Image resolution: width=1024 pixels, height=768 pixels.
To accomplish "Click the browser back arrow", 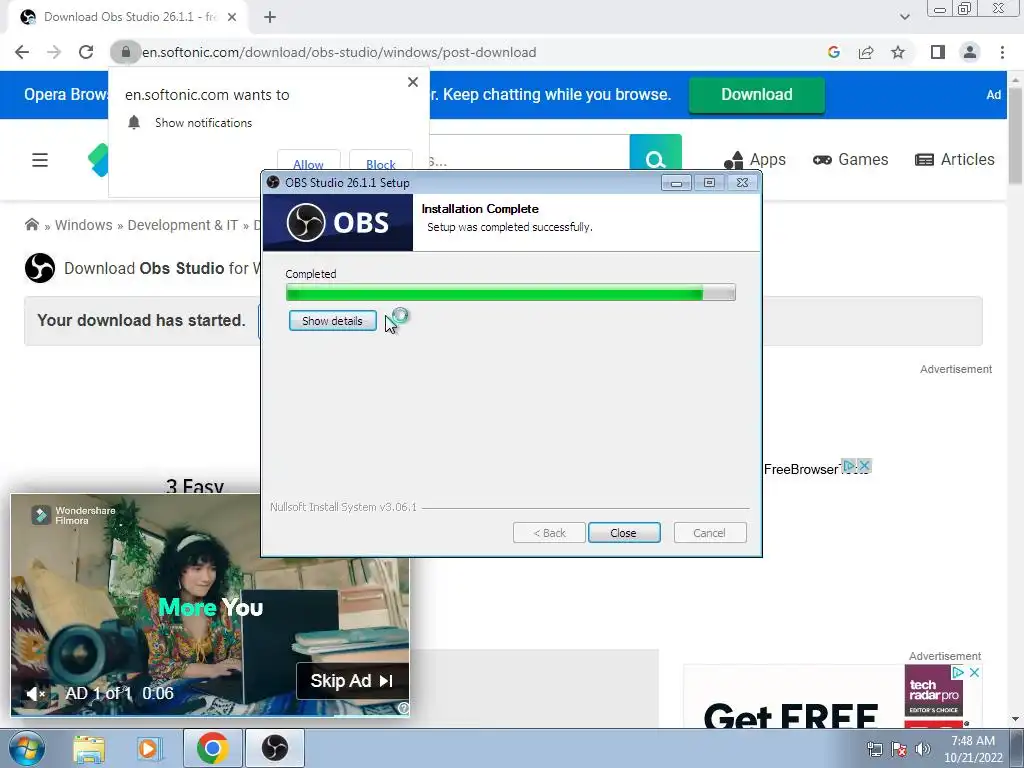I will coord(22,52).
